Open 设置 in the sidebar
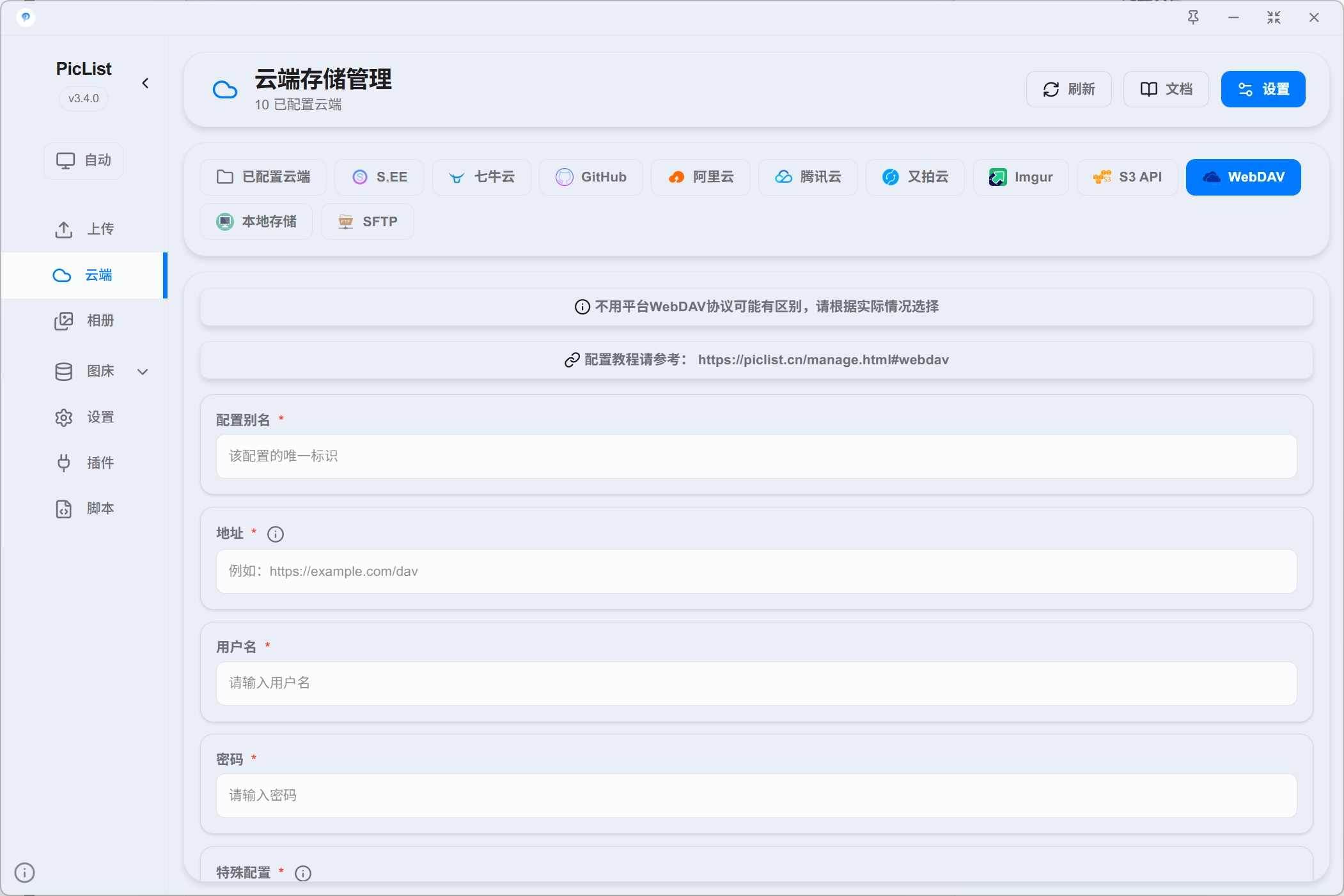The width and height of the screenshot is (1344, 896). (x=84, y=417)
